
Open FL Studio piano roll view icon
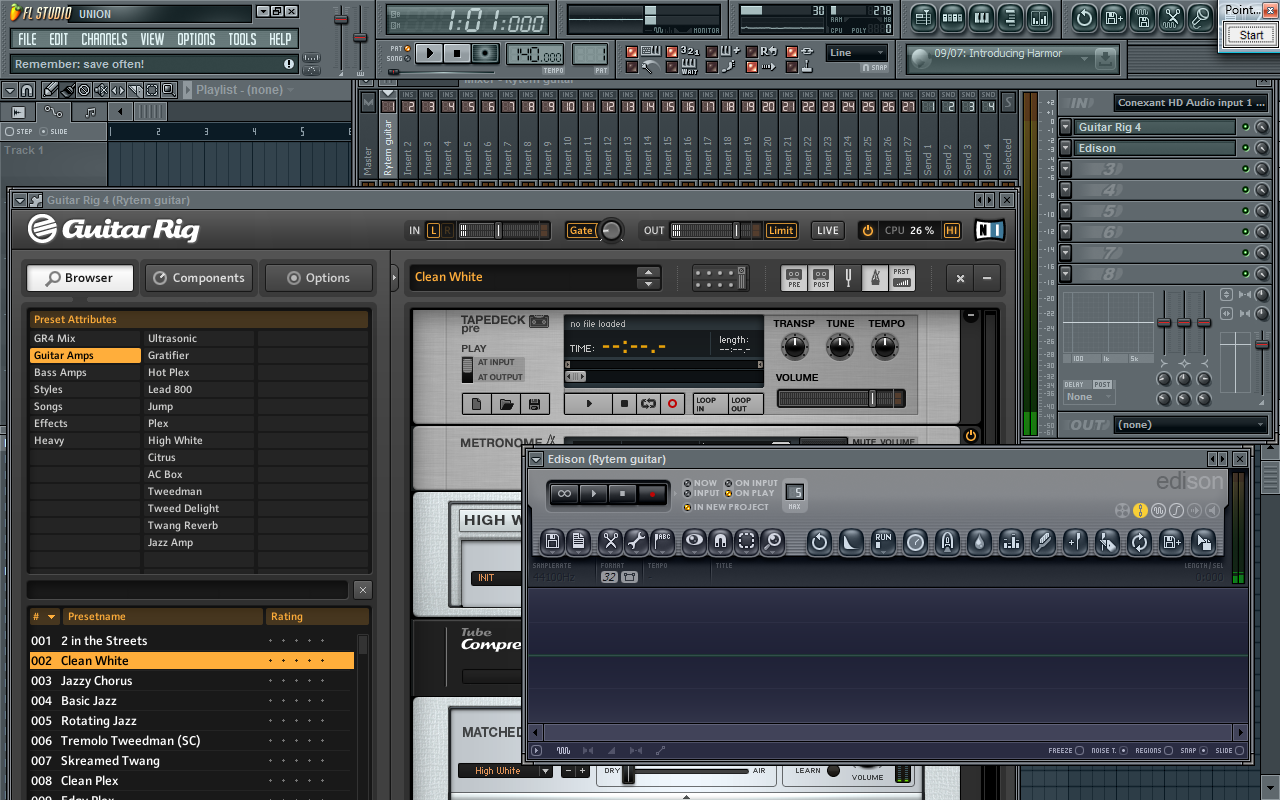pos(981,18)
